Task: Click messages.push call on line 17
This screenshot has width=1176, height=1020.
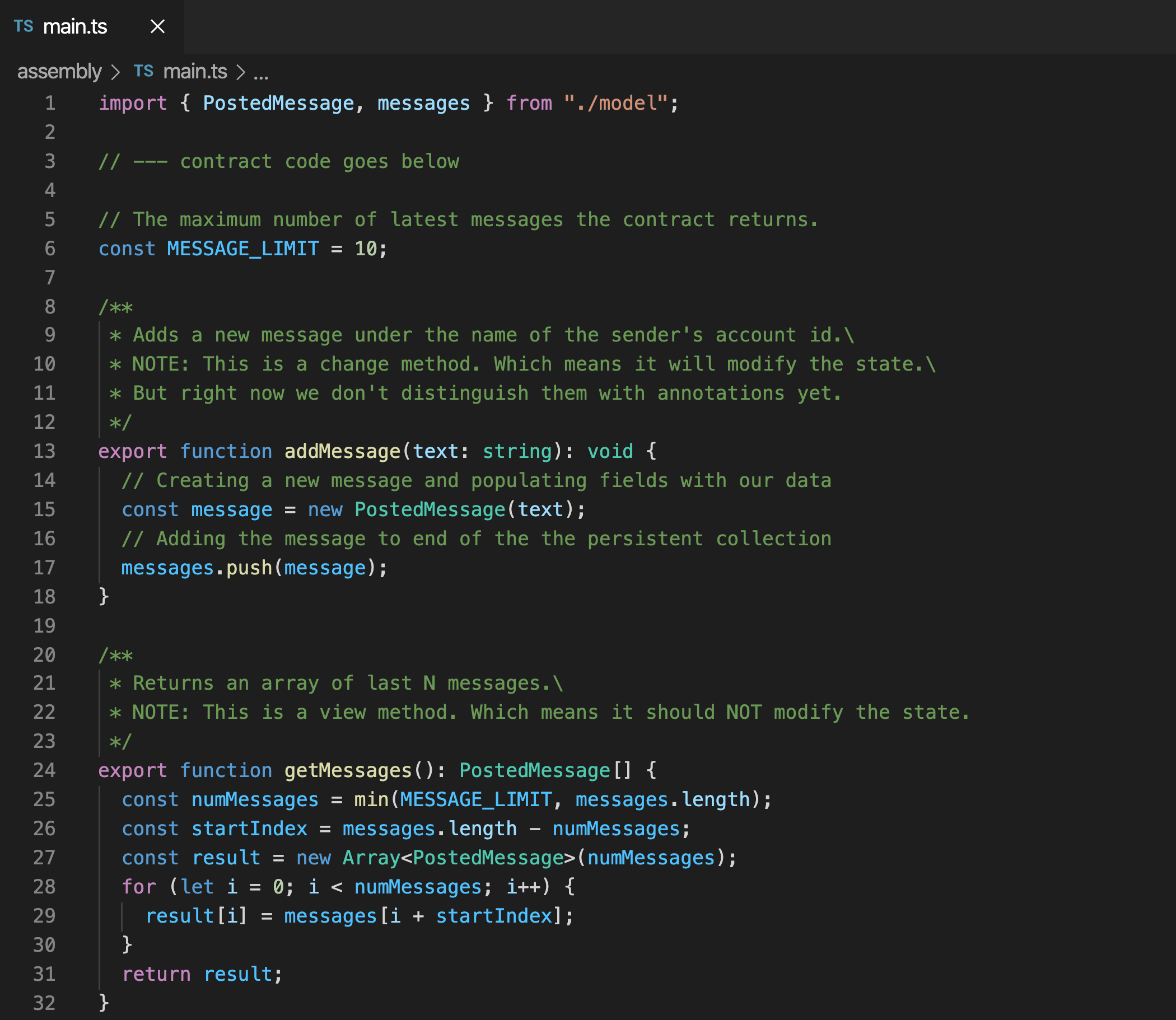Action: (249, 568)
